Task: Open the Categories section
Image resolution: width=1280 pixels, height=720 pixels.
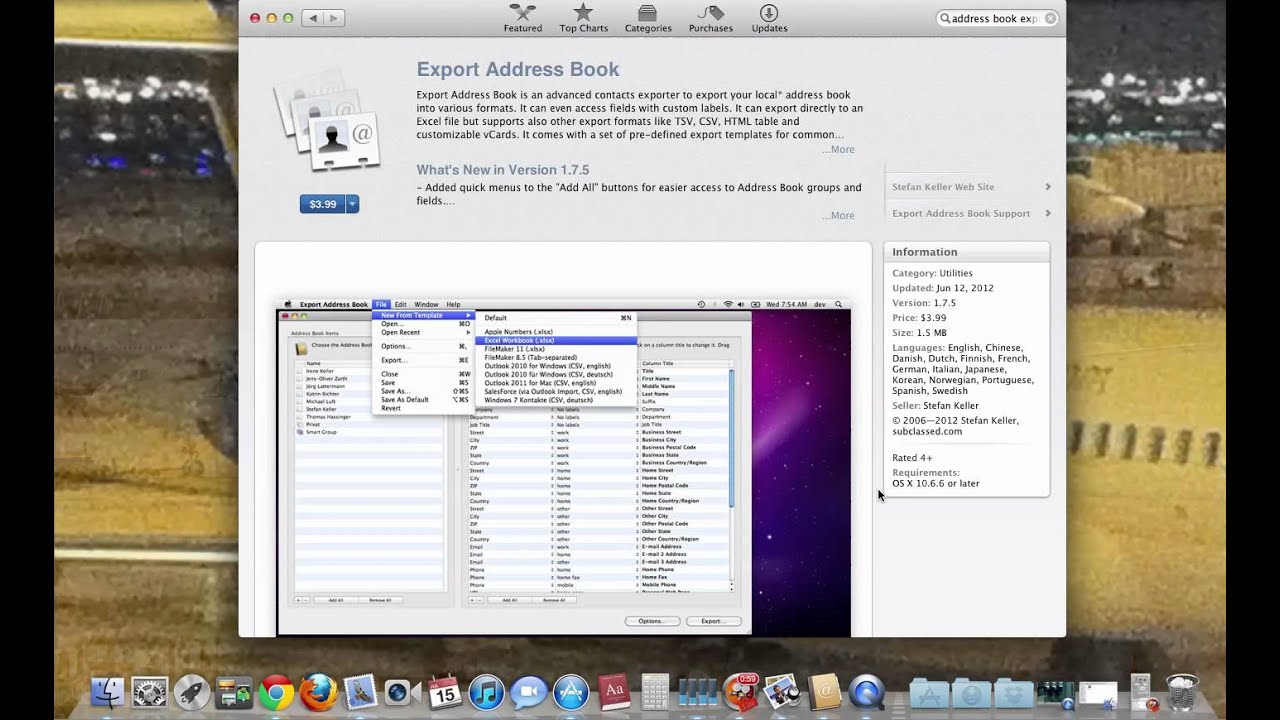Action: (x=648, y=18)
